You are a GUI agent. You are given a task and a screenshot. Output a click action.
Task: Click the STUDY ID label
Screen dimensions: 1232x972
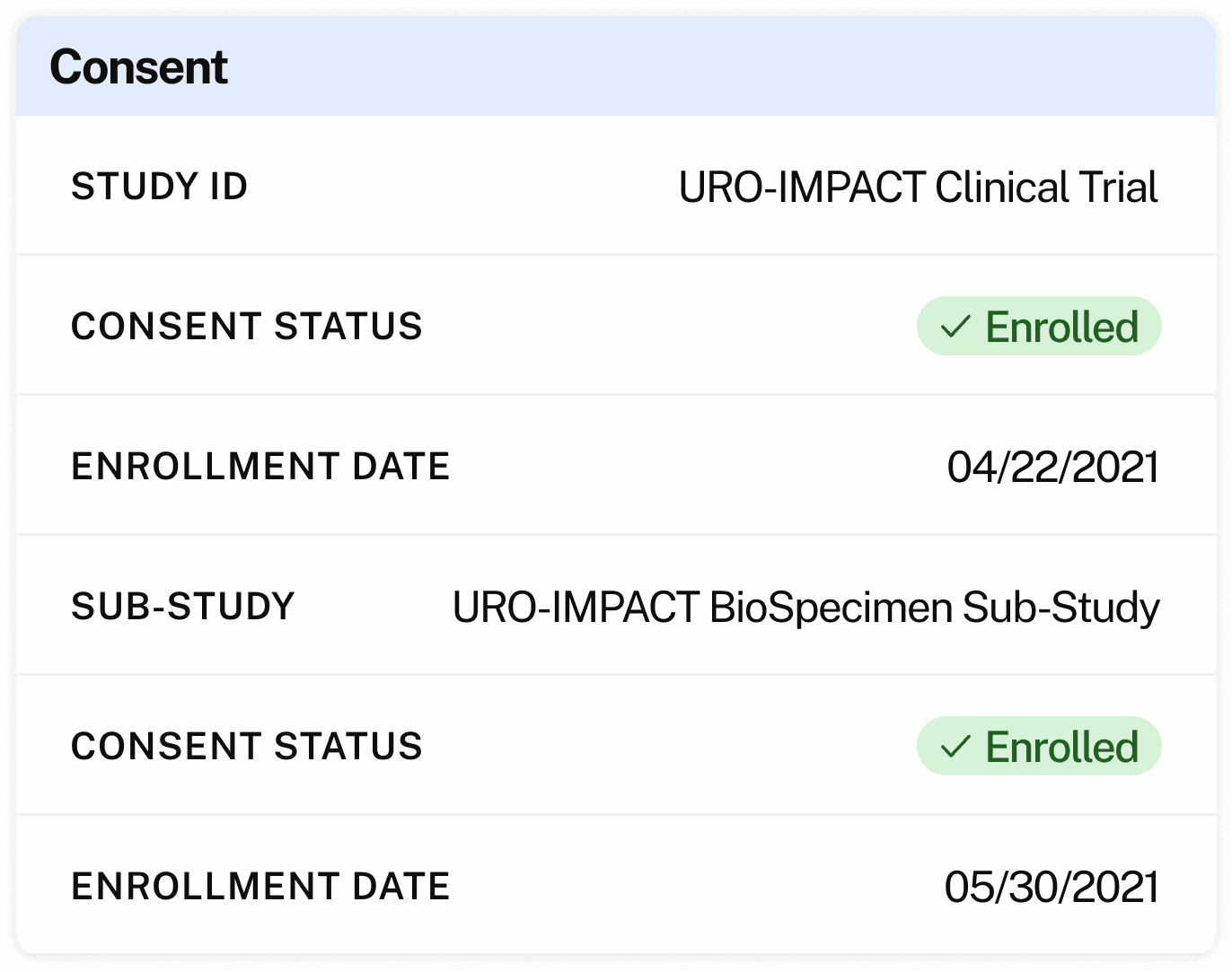(159, 187)
